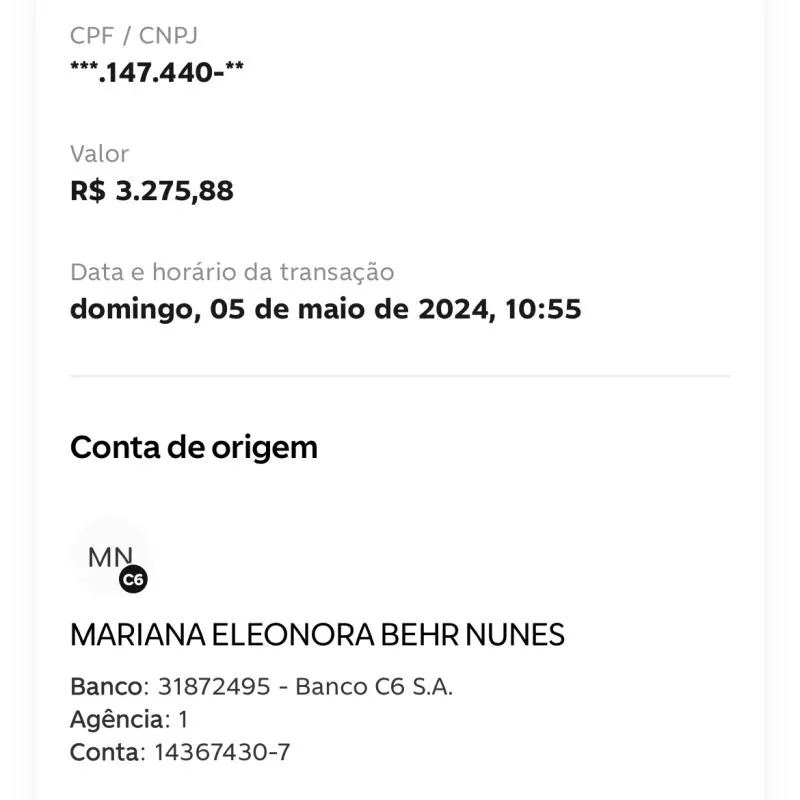Click the Data e horário da transação label
The image size is (800, 800).
click(232, 272)
